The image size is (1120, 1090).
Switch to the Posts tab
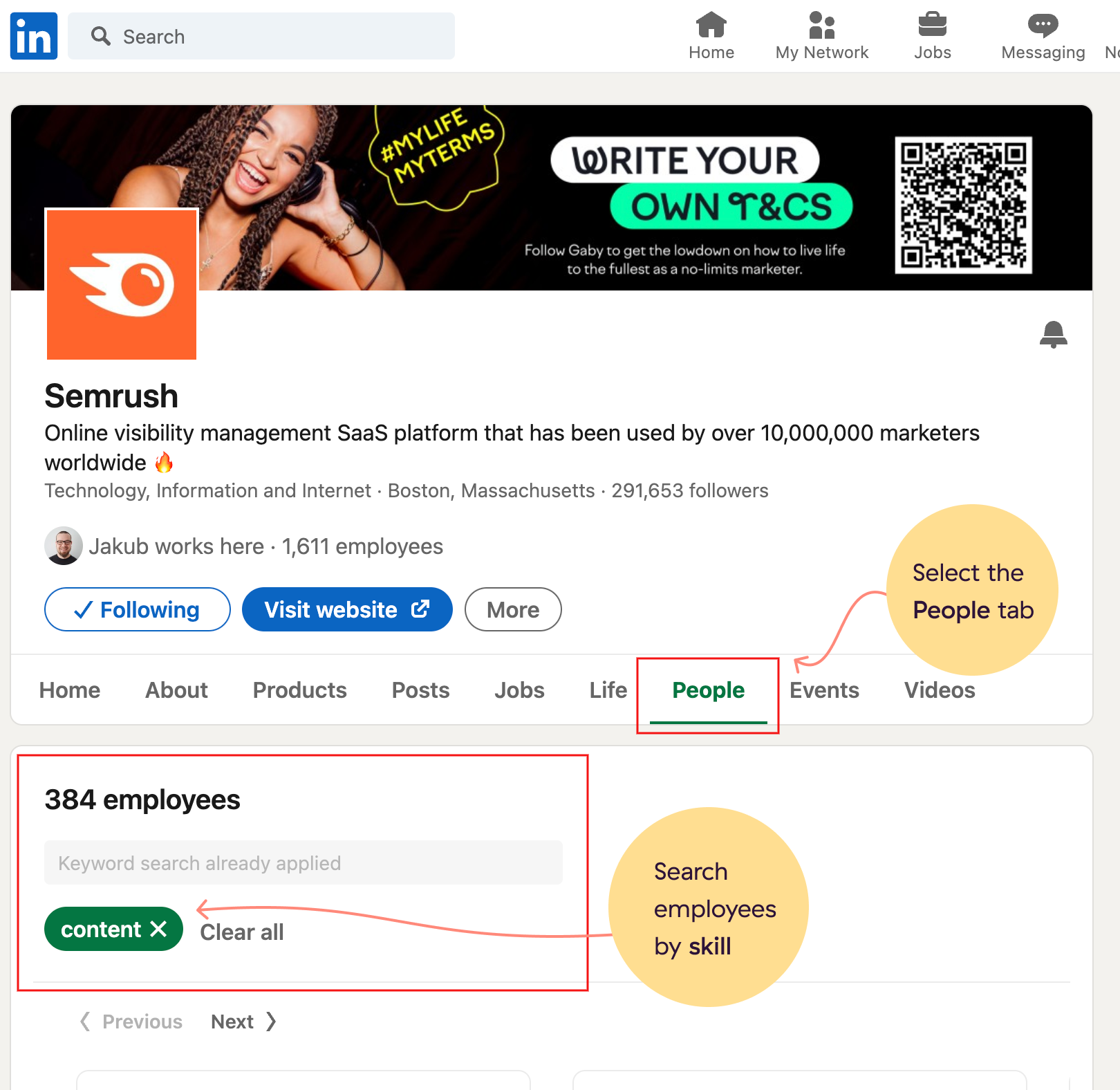(420, 690)
